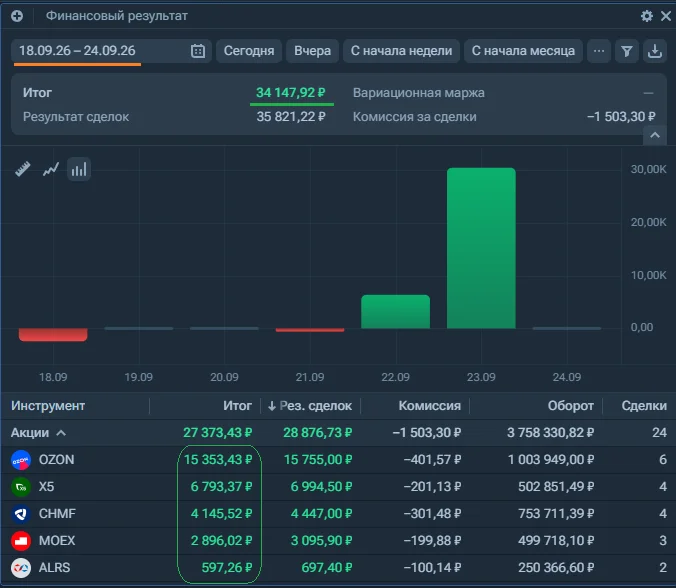Click the Вариационная маржа label

(x=419, y=93)
